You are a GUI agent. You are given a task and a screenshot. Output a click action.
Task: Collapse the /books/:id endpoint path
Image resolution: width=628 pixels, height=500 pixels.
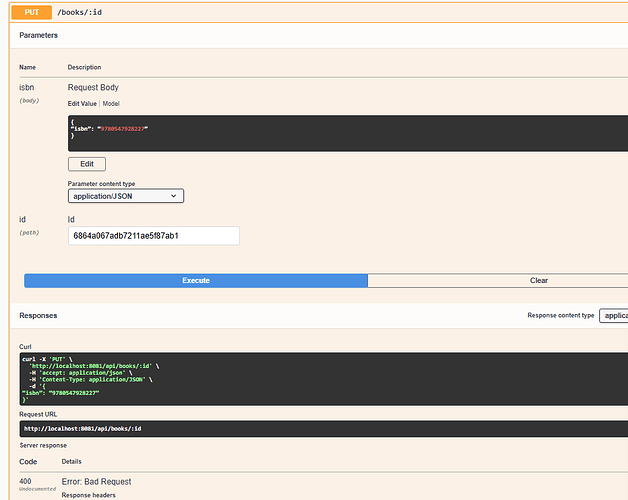click(x=79, y=12)
